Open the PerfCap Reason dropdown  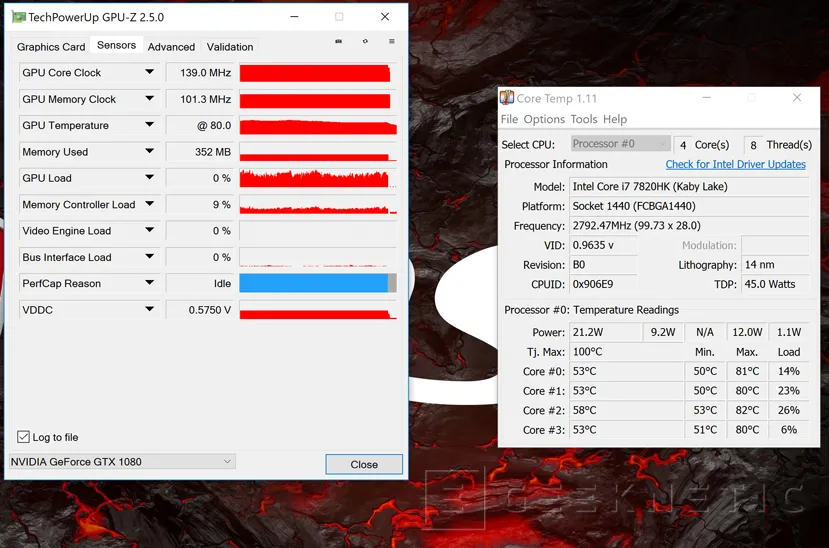[x=150, y=283]
